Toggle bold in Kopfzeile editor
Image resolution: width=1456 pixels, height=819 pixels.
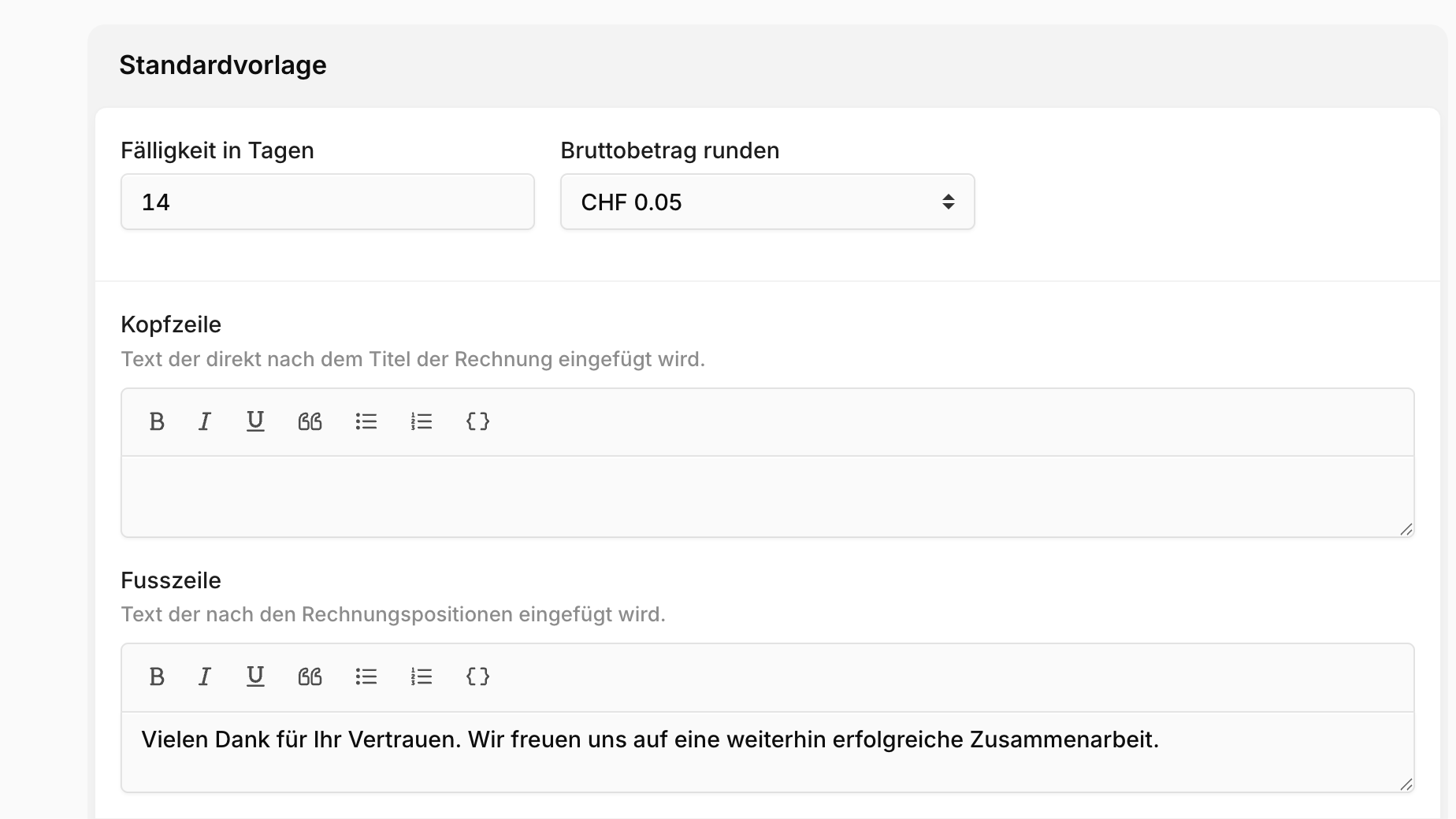point(157,422)
